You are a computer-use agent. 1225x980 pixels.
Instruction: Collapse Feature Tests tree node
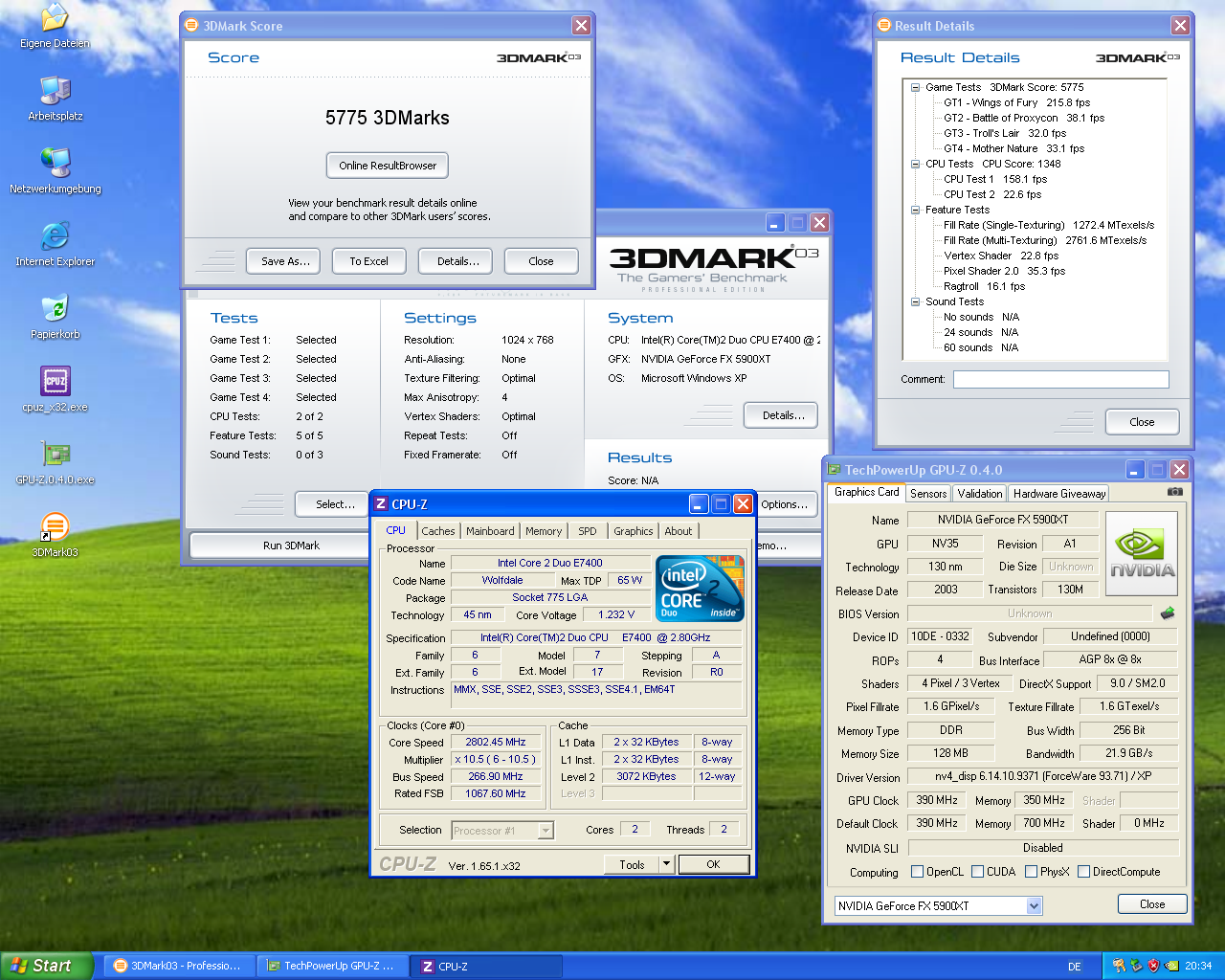tap(916, 210)
